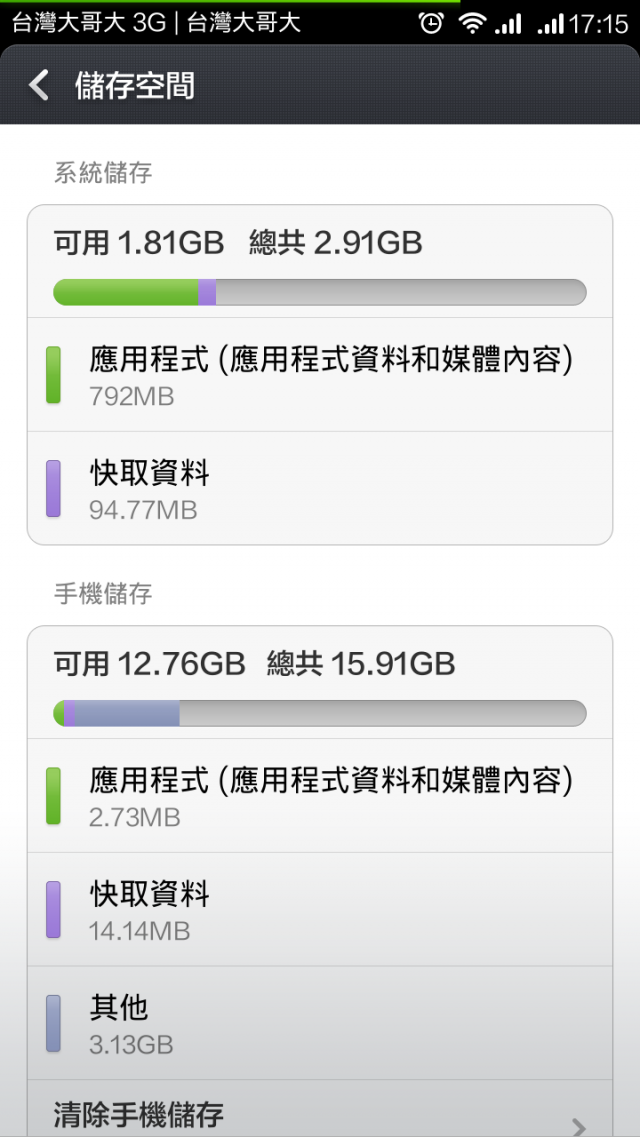640x1138 pixels.
Task: Tap the back arrow icon
Action: point(39,85)
